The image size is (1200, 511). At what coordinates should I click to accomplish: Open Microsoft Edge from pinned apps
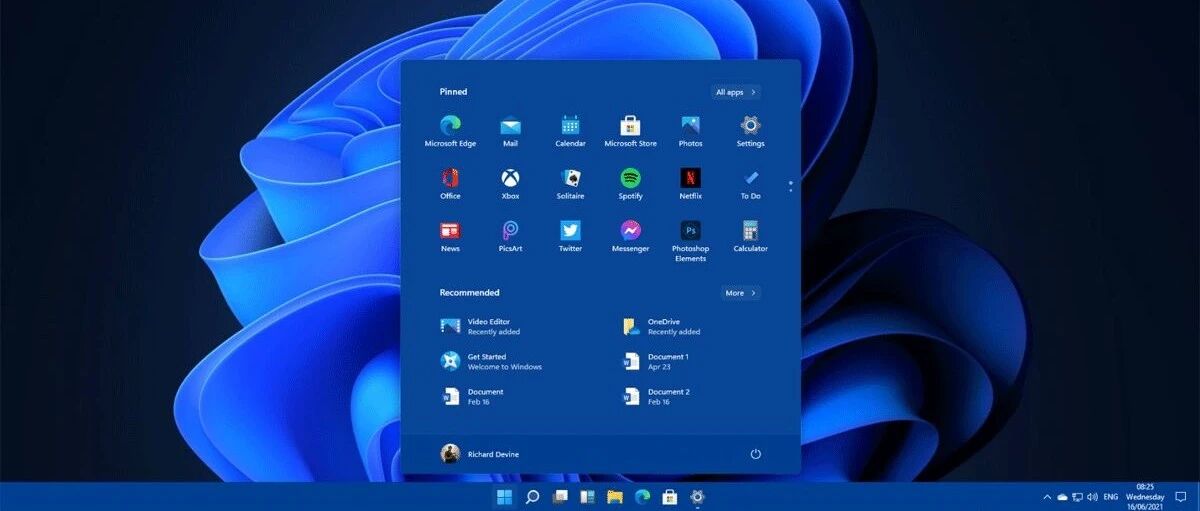point(450,131)
